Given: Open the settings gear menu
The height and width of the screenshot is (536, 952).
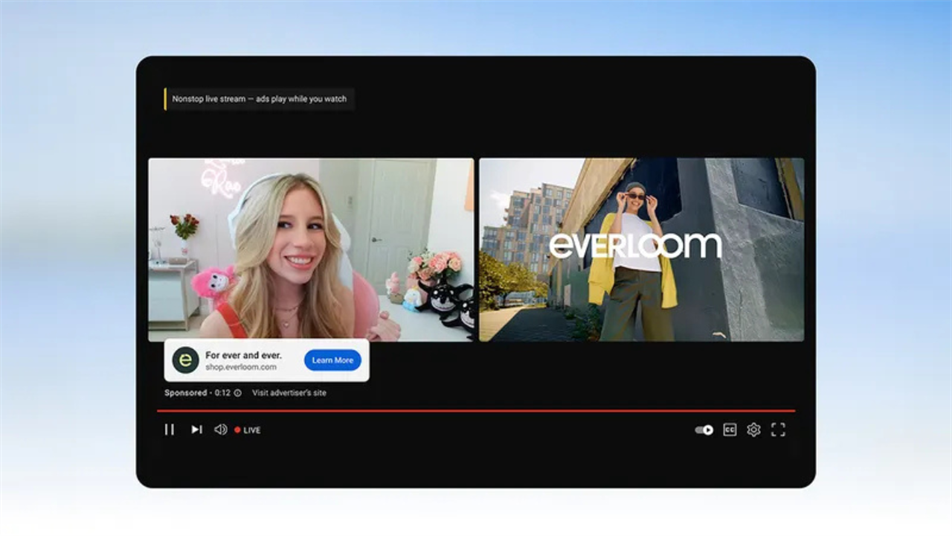Looking at the screenshot, I should click(x=754, y=430).
